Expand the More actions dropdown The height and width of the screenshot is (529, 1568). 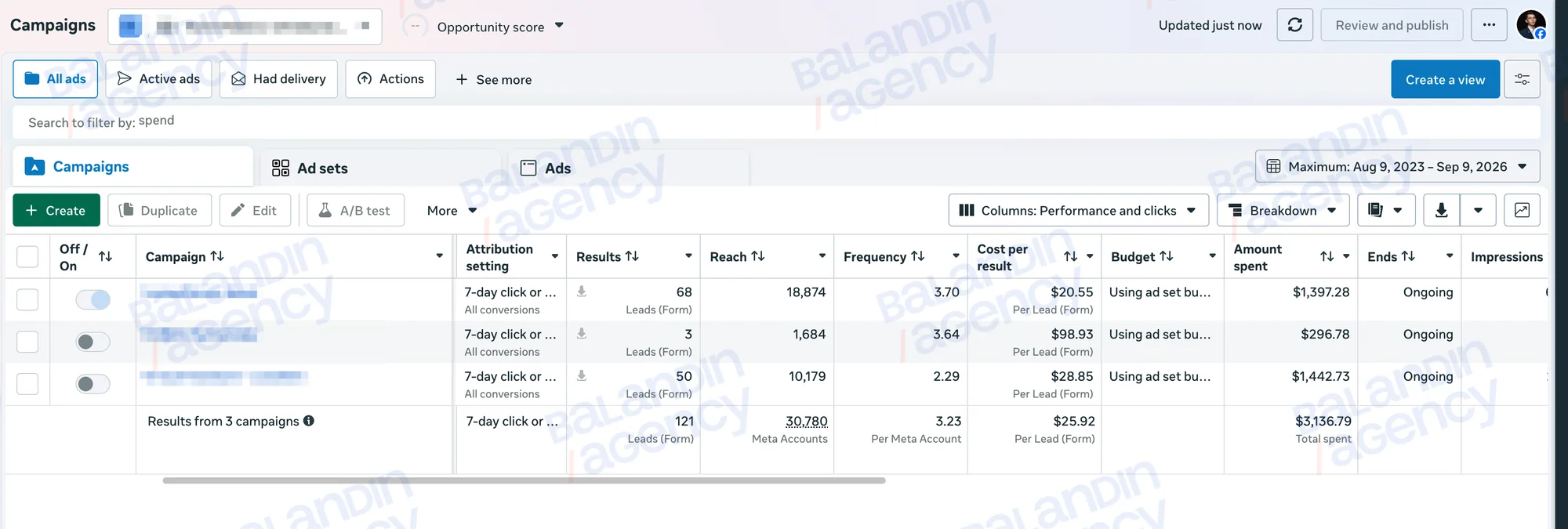pos(452,210)
